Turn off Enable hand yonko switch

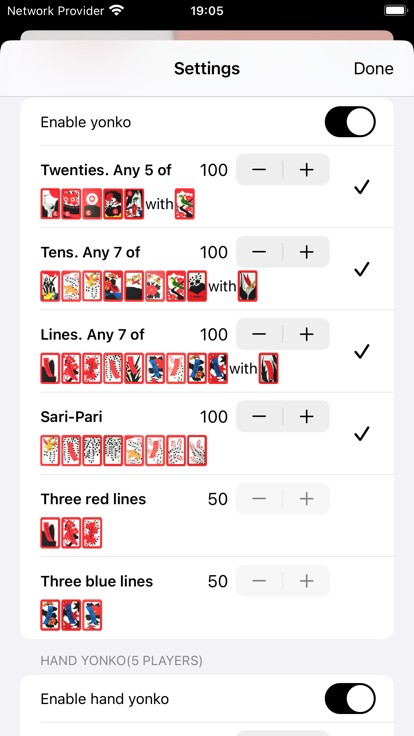coord(350,698)
